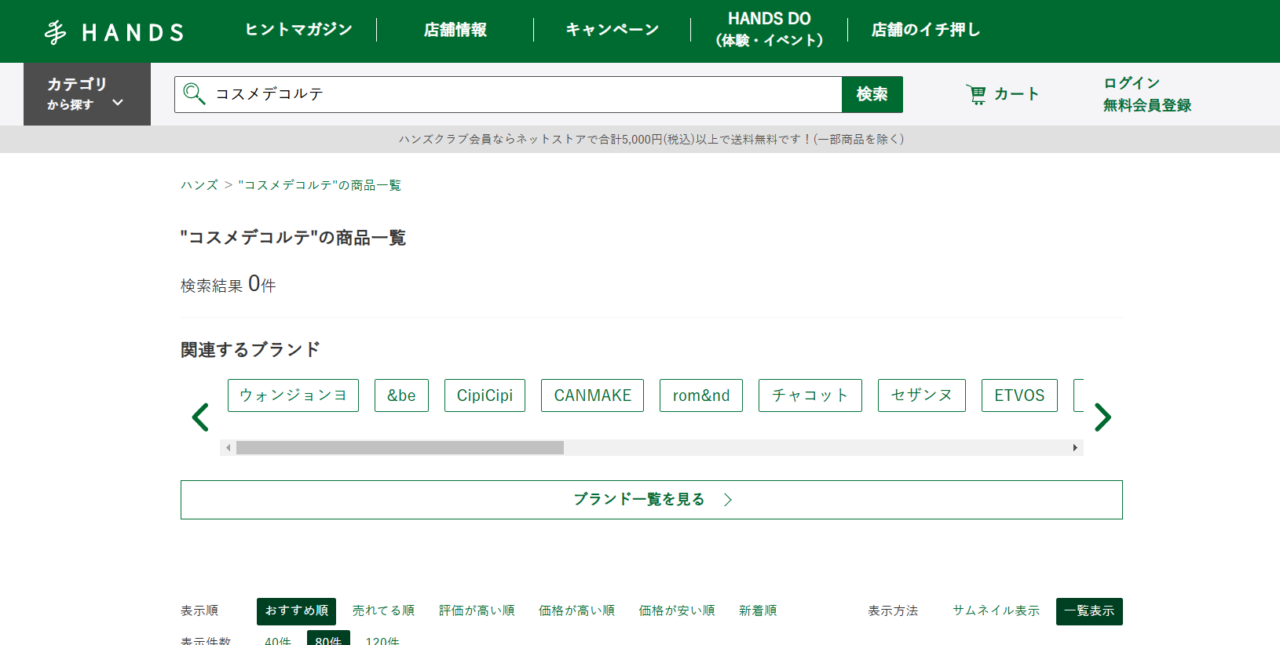Open 店舗情報 menu
This screenshot has height=645, width=1280.
(x=455, y=30)
